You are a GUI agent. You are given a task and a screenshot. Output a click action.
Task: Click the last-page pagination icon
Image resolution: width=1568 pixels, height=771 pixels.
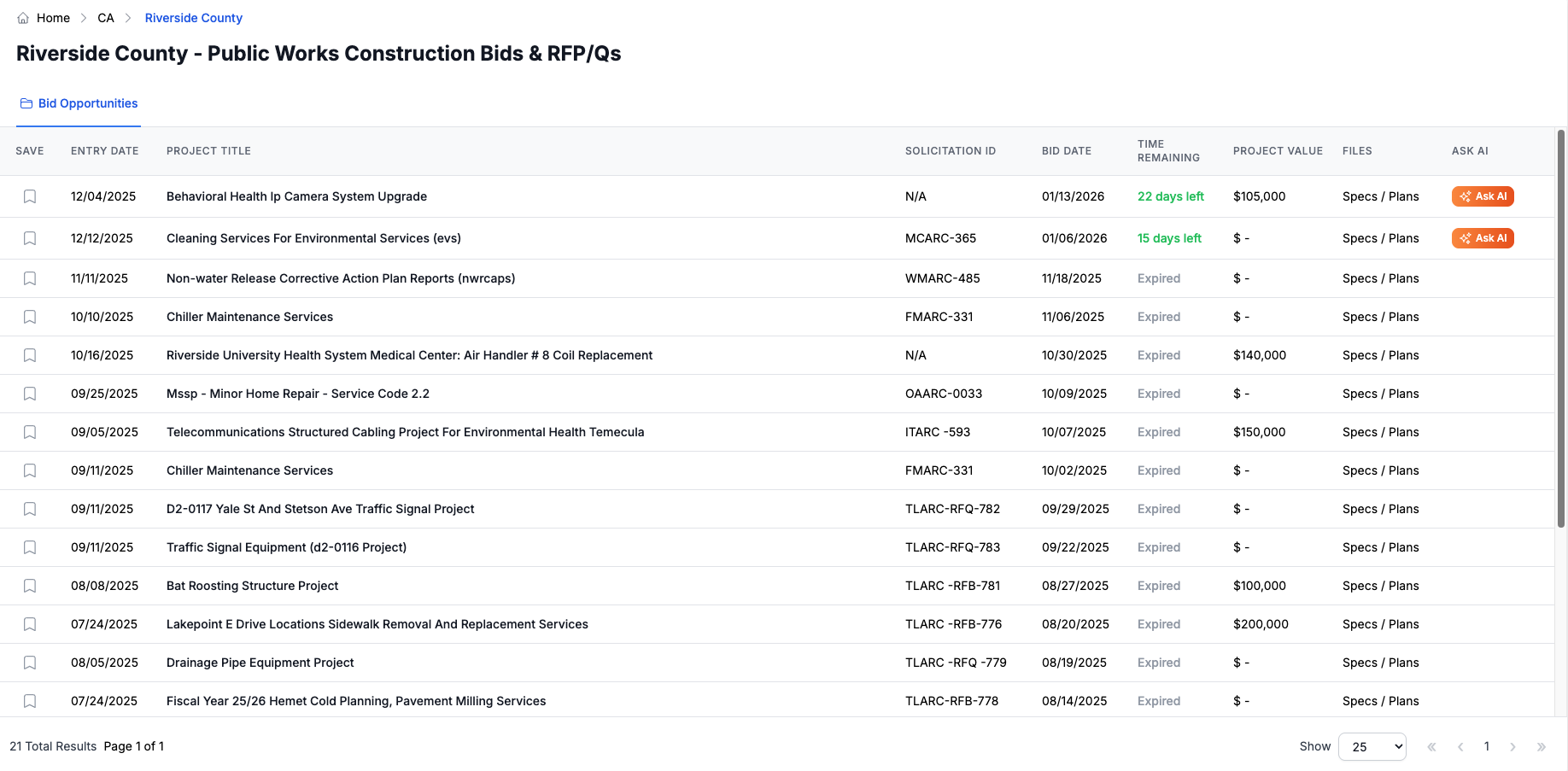click(x=1541, y=746)
